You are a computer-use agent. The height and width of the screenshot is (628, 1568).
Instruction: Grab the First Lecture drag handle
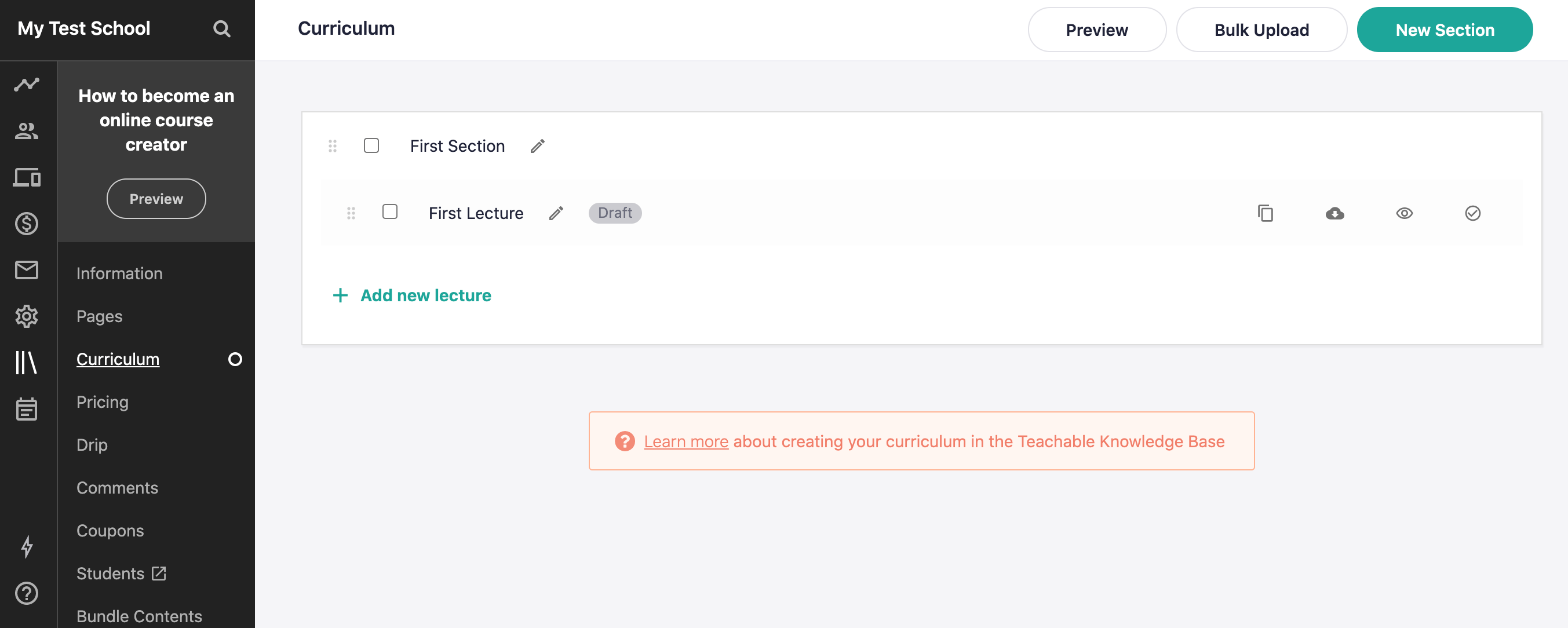[x=351, y=213]
